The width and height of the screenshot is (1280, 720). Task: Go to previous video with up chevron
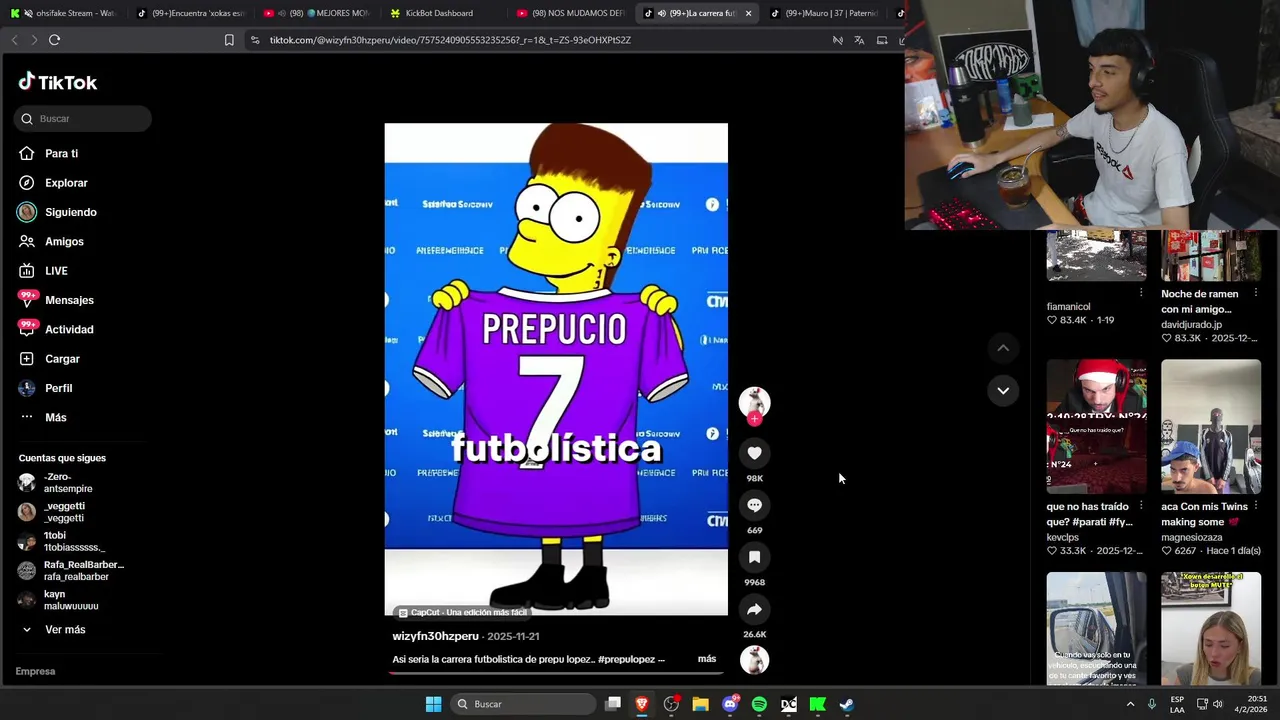(x=1003, y=348)
